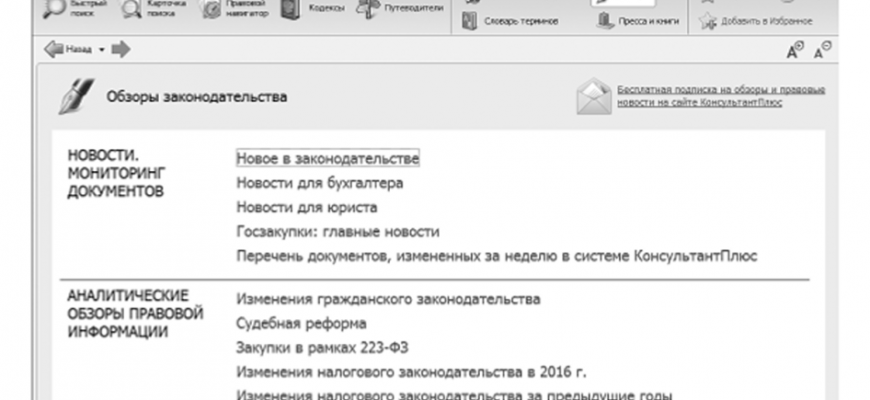Screen dimensions: 870x400
Task: Open Путеводители guides
Action: click(399, 8)
